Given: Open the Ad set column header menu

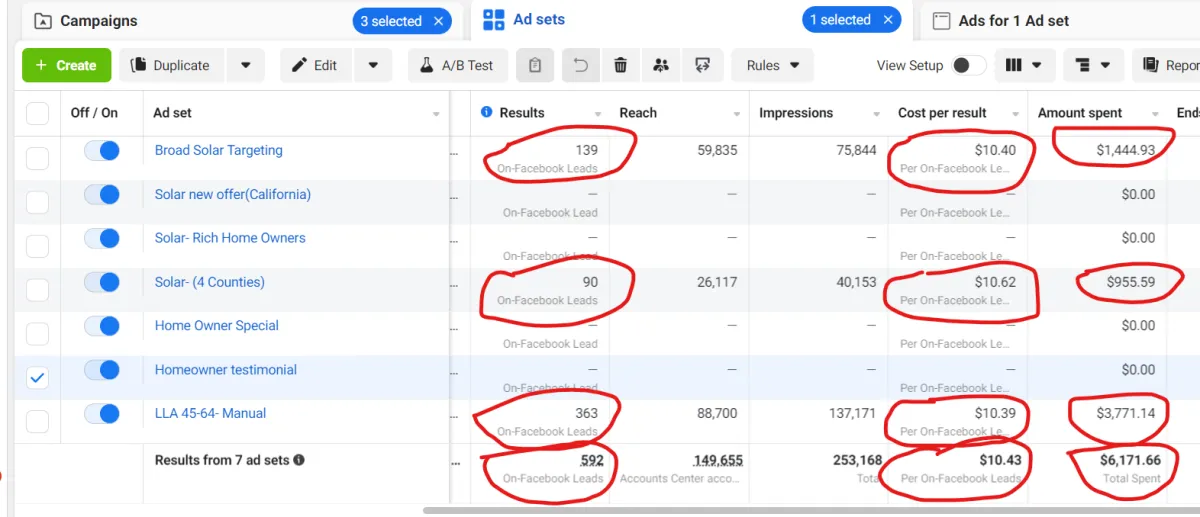Looking at the screenshot, I should pos(436,114).
